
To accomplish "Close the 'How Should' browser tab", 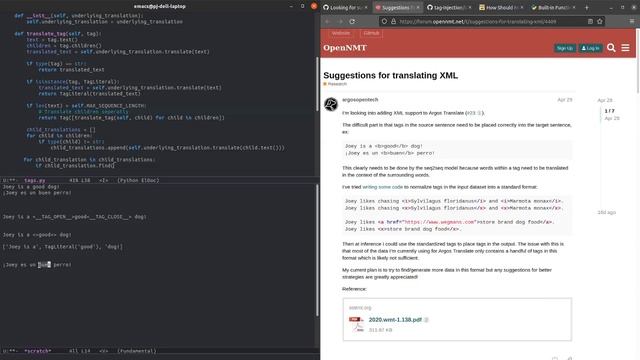I will [522, 7].
